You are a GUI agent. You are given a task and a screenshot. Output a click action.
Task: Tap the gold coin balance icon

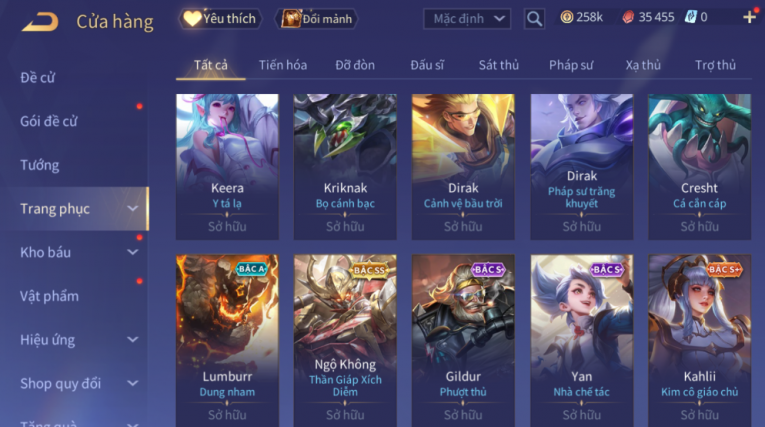click(566, 18)
